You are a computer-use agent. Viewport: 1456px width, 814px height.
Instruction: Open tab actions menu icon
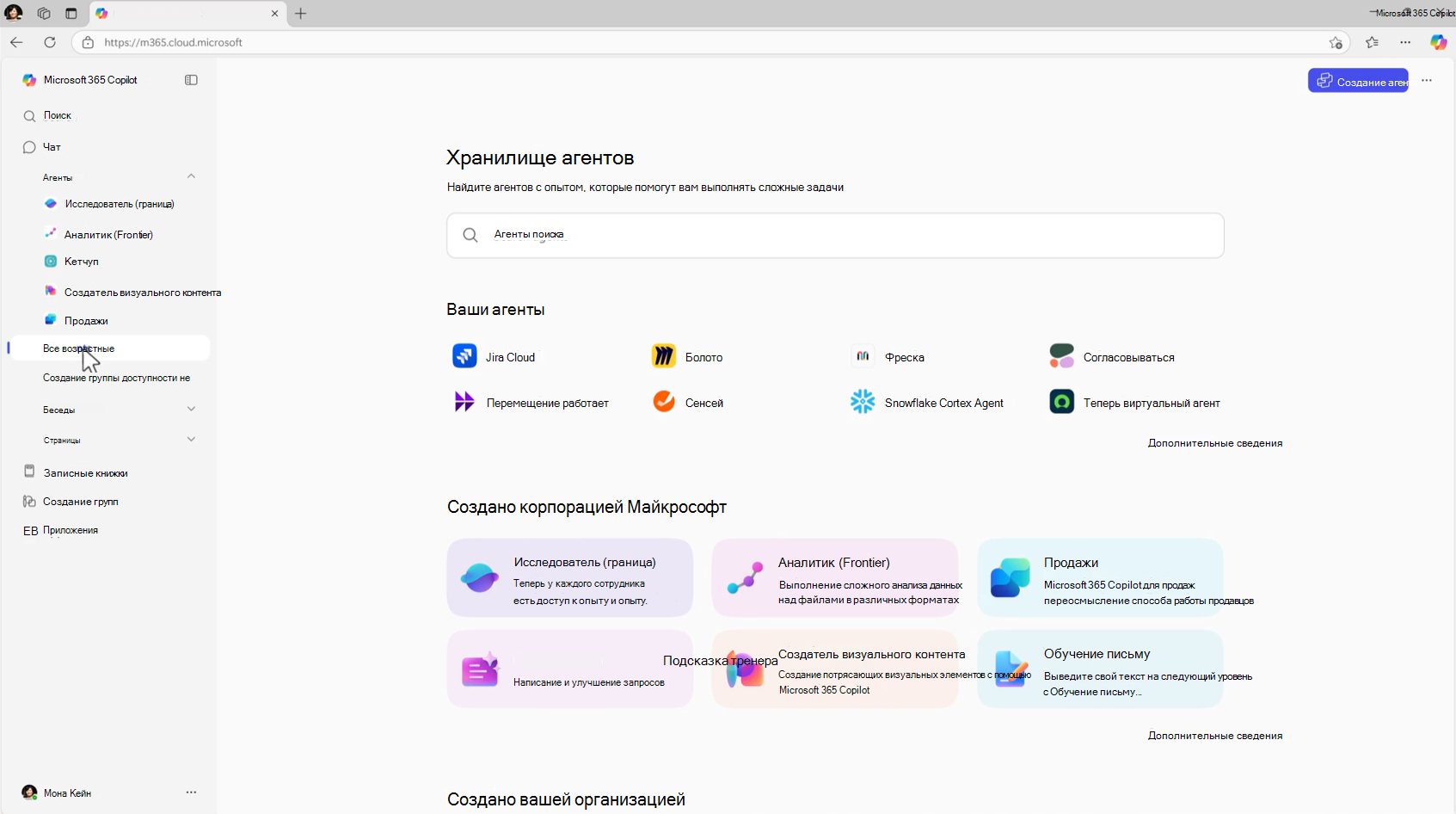click(71, 14)
